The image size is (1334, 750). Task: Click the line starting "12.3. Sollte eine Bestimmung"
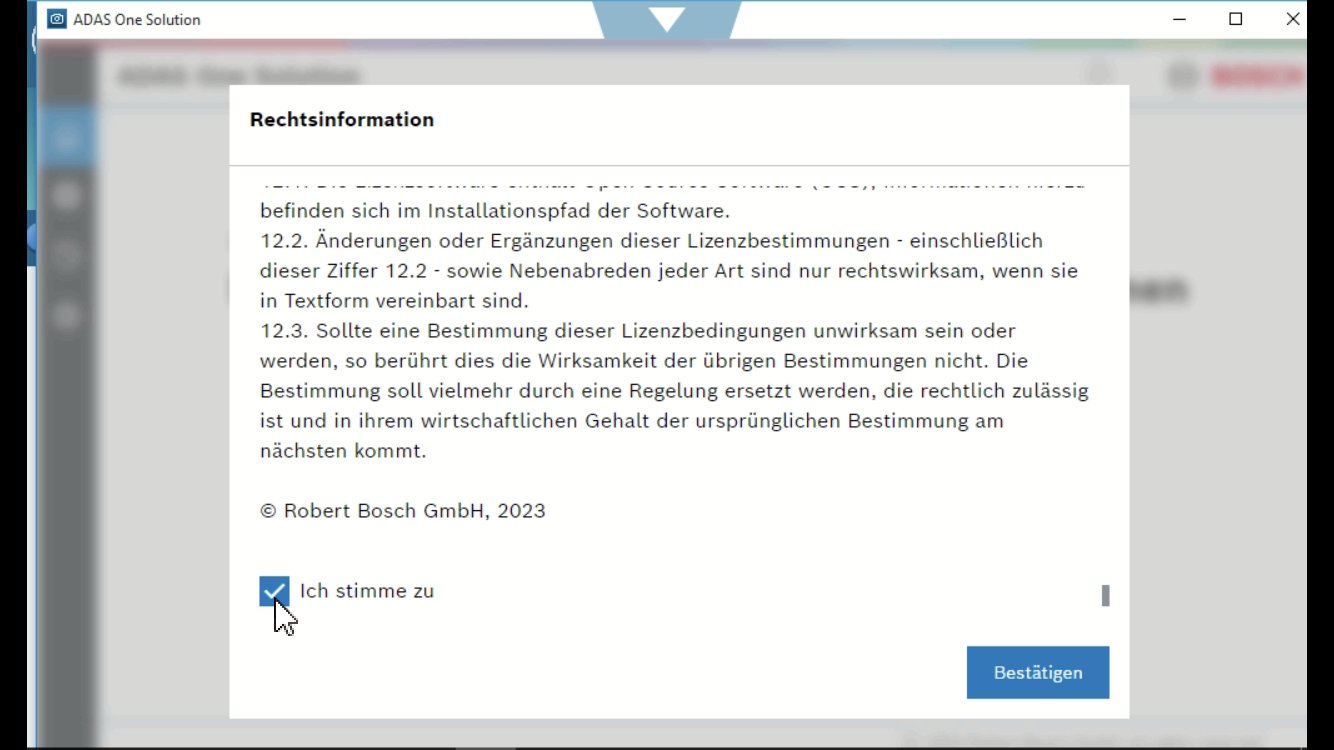click(638, 331)
